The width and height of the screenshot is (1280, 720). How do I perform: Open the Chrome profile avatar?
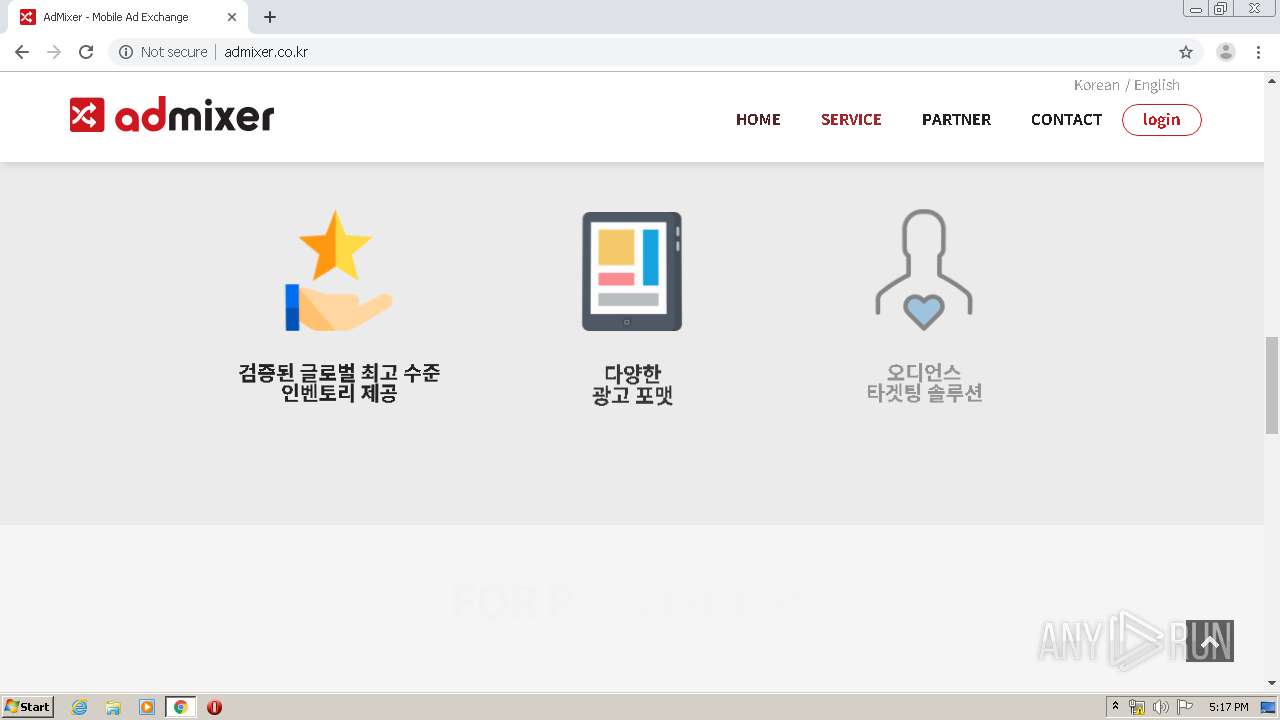click(1226, 52)
